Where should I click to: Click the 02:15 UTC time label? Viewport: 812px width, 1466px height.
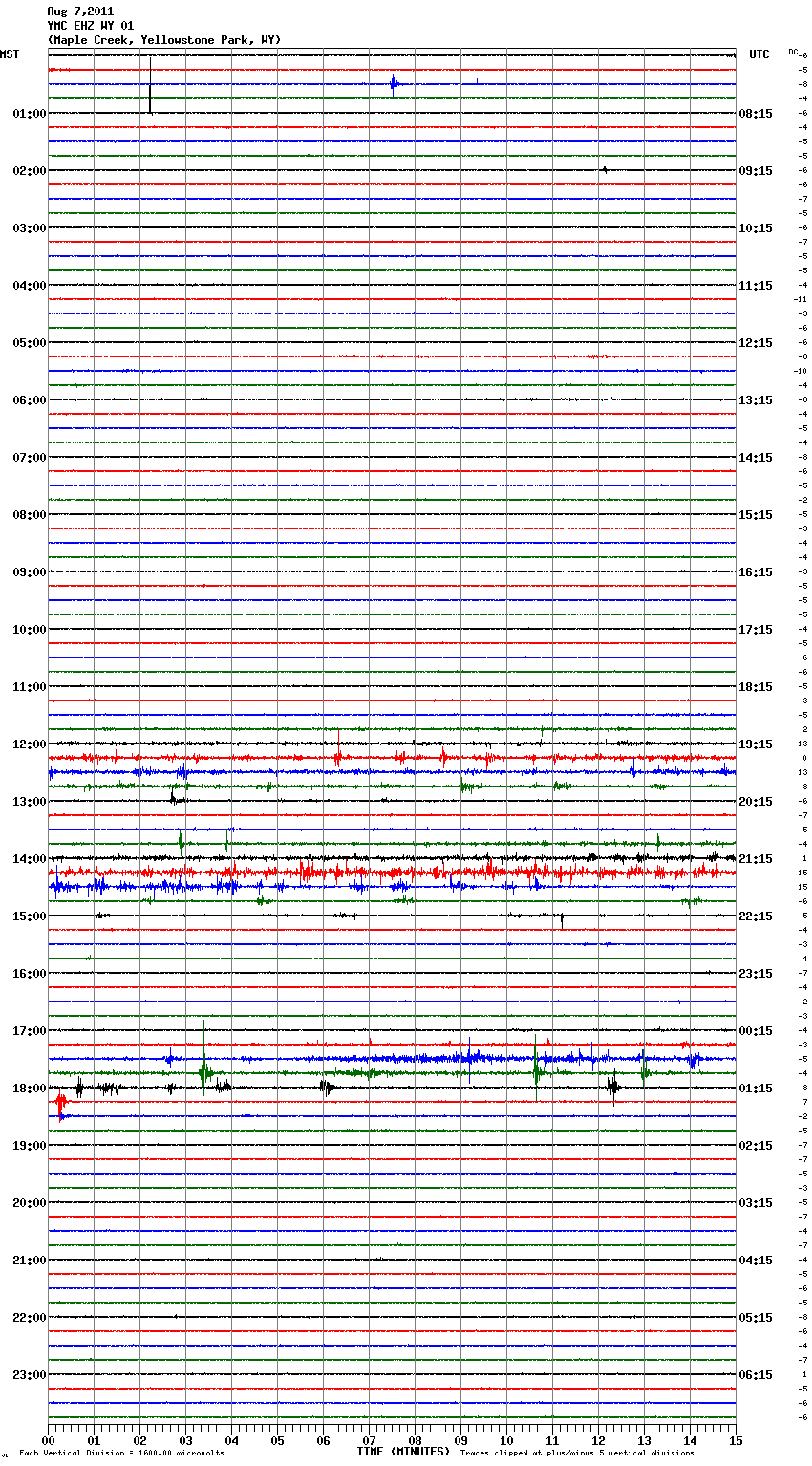tap(756, 1146)
